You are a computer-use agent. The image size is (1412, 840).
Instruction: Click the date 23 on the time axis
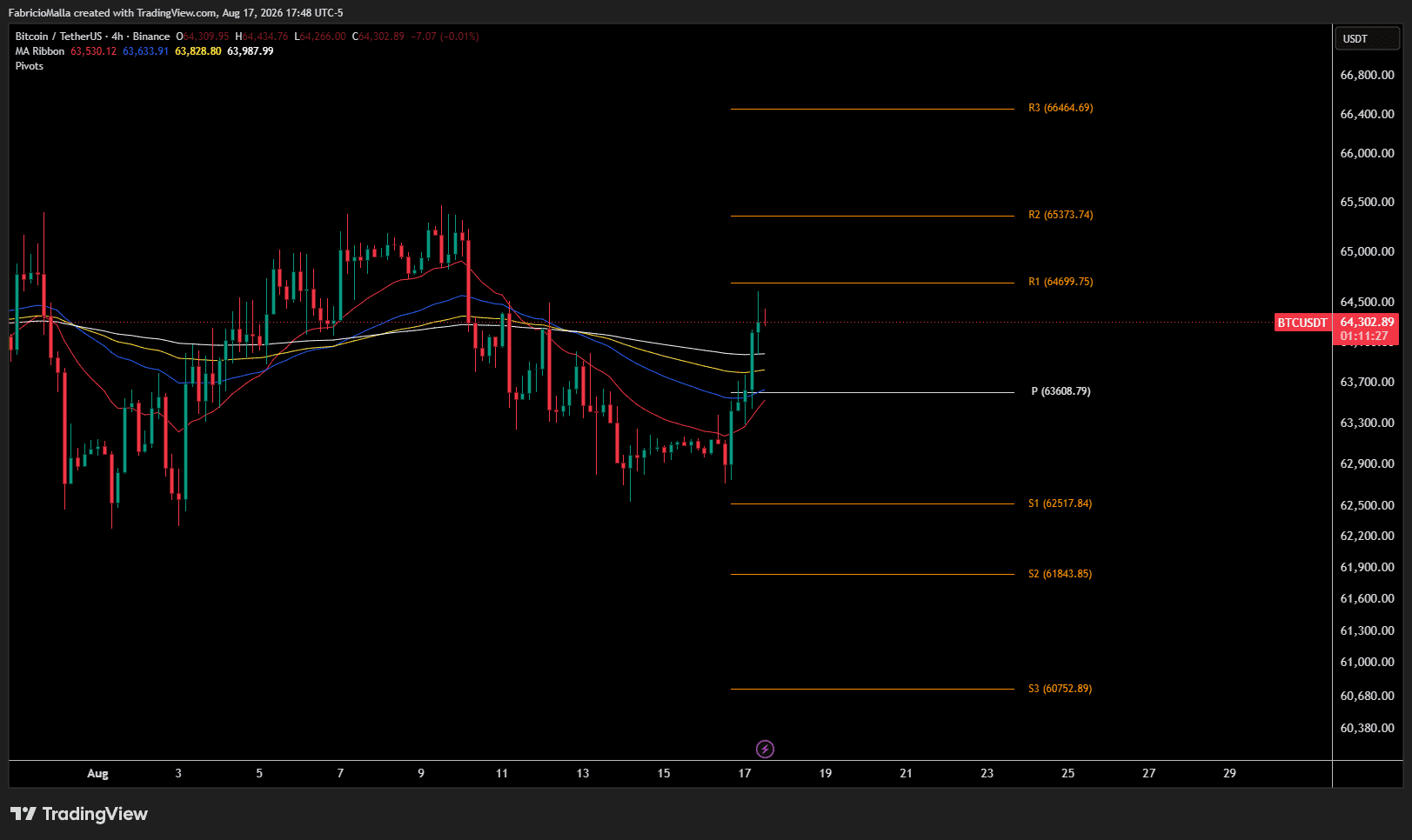tap(987, 773)
